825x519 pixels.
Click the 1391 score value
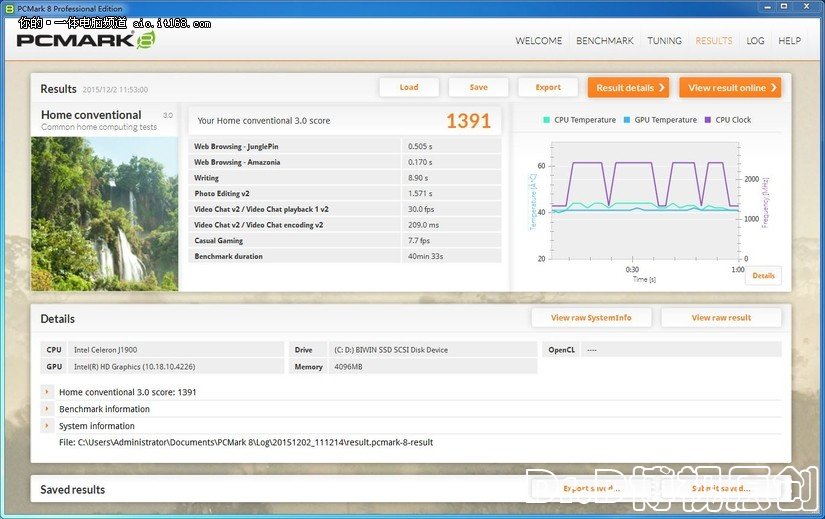(468, 121)
